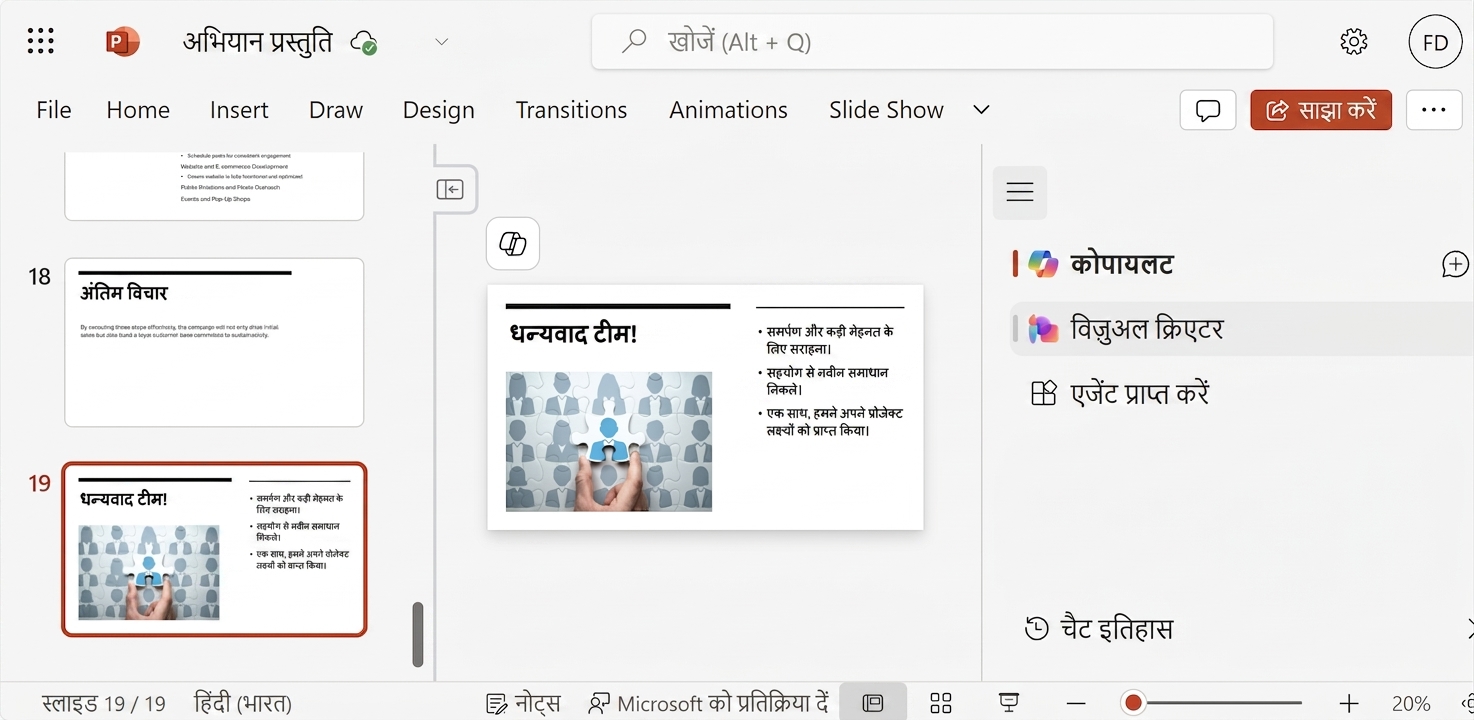Click the PowerPoint logo icon

point(123,42)
